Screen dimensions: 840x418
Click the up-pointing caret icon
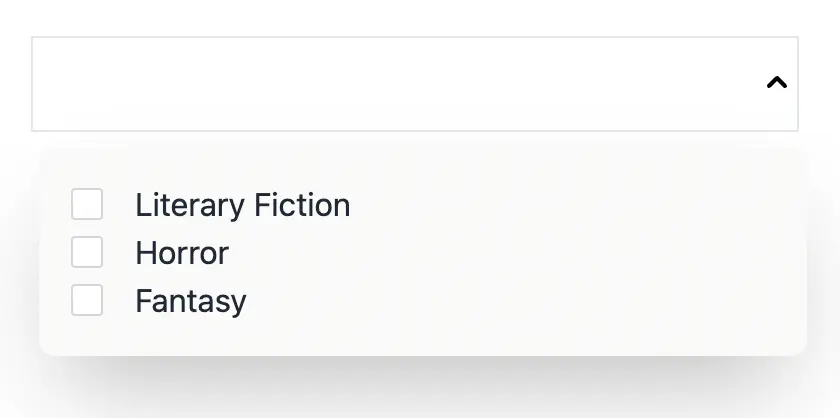[776, 84]
